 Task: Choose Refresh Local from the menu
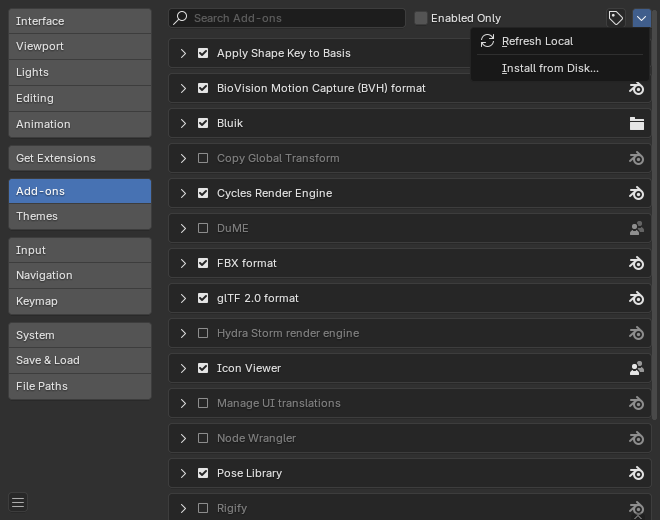[x=560, y=41]
